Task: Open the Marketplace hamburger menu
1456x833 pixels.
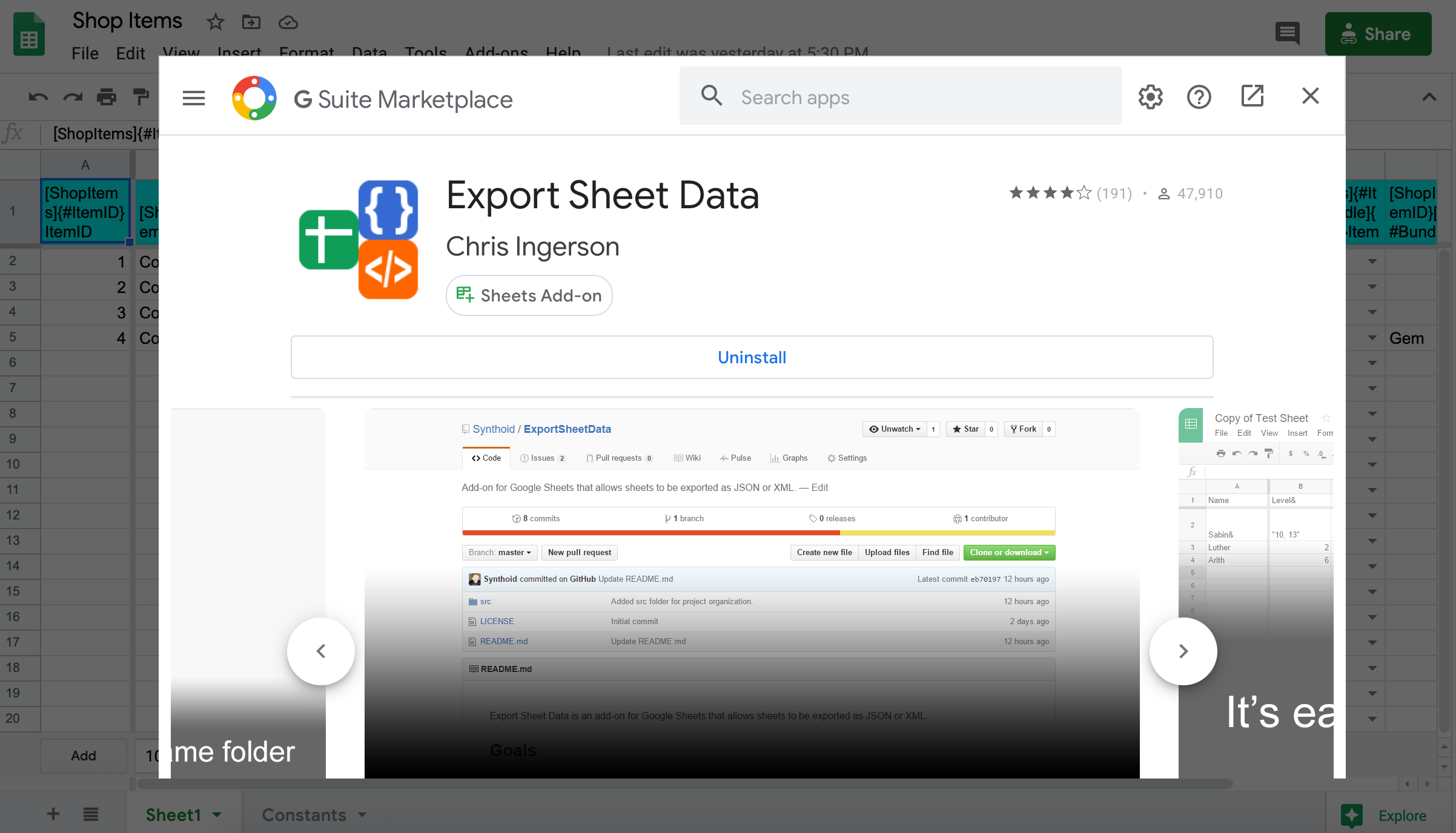Action: [194, 98]
